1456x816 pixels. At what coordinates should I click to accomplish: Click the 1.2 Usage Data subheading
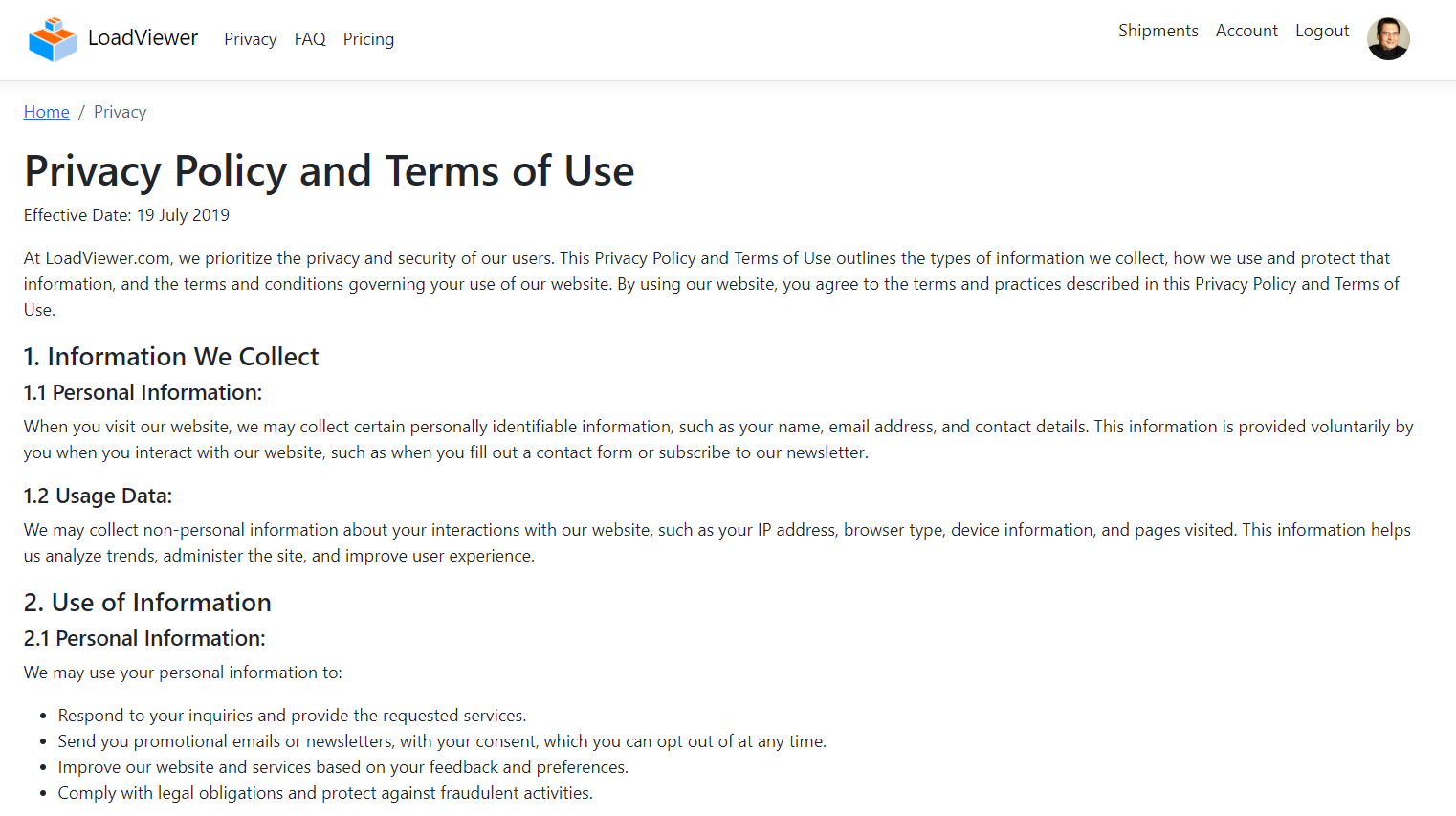coord(97,496)
